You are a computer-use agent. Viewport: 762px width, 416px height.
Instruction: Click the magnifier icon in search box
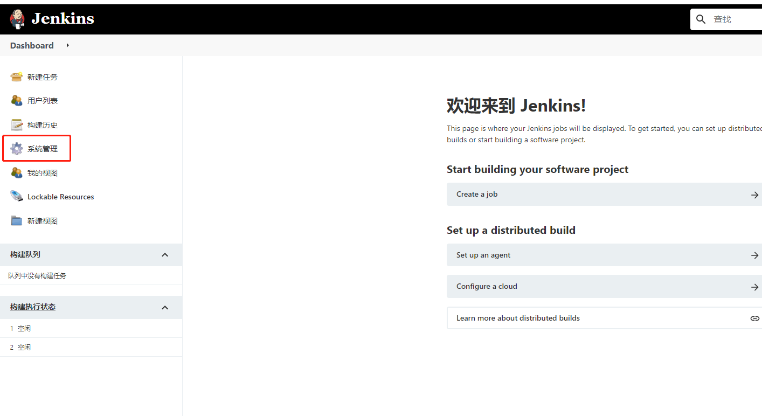(x=700, y=19)
